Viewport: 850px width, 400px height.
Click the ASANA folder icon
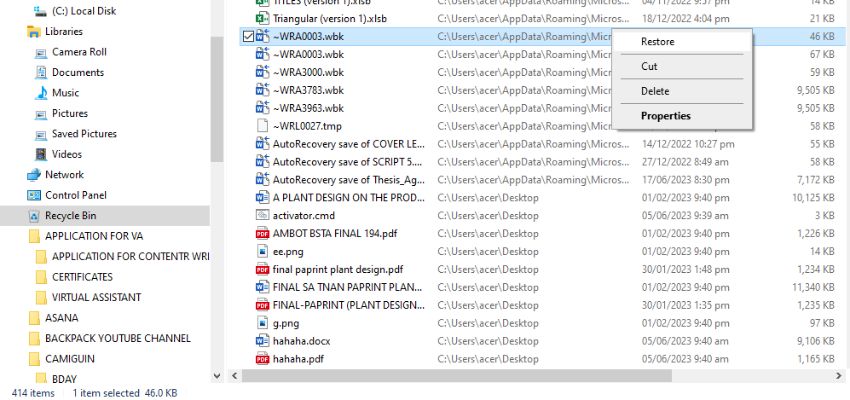(34, 318)
